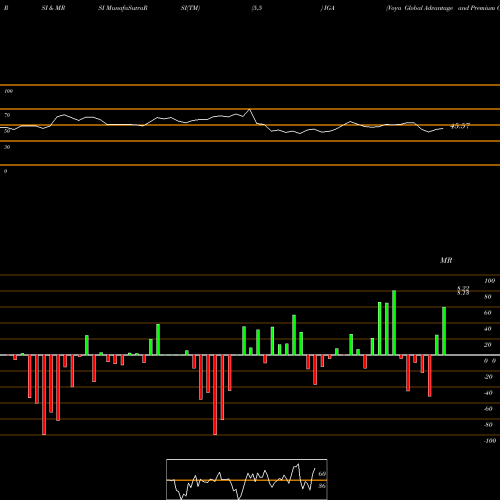
Task: Click the '100' label on RSI axis
Action: [x=8, y=91]
